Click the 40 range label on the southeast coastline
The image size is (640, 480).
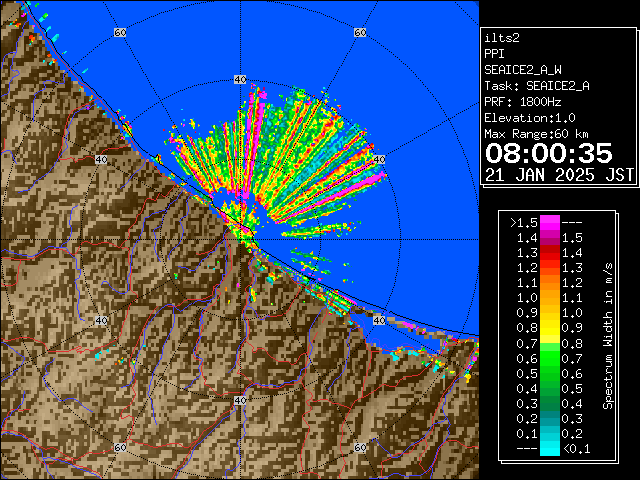[379, 320]
